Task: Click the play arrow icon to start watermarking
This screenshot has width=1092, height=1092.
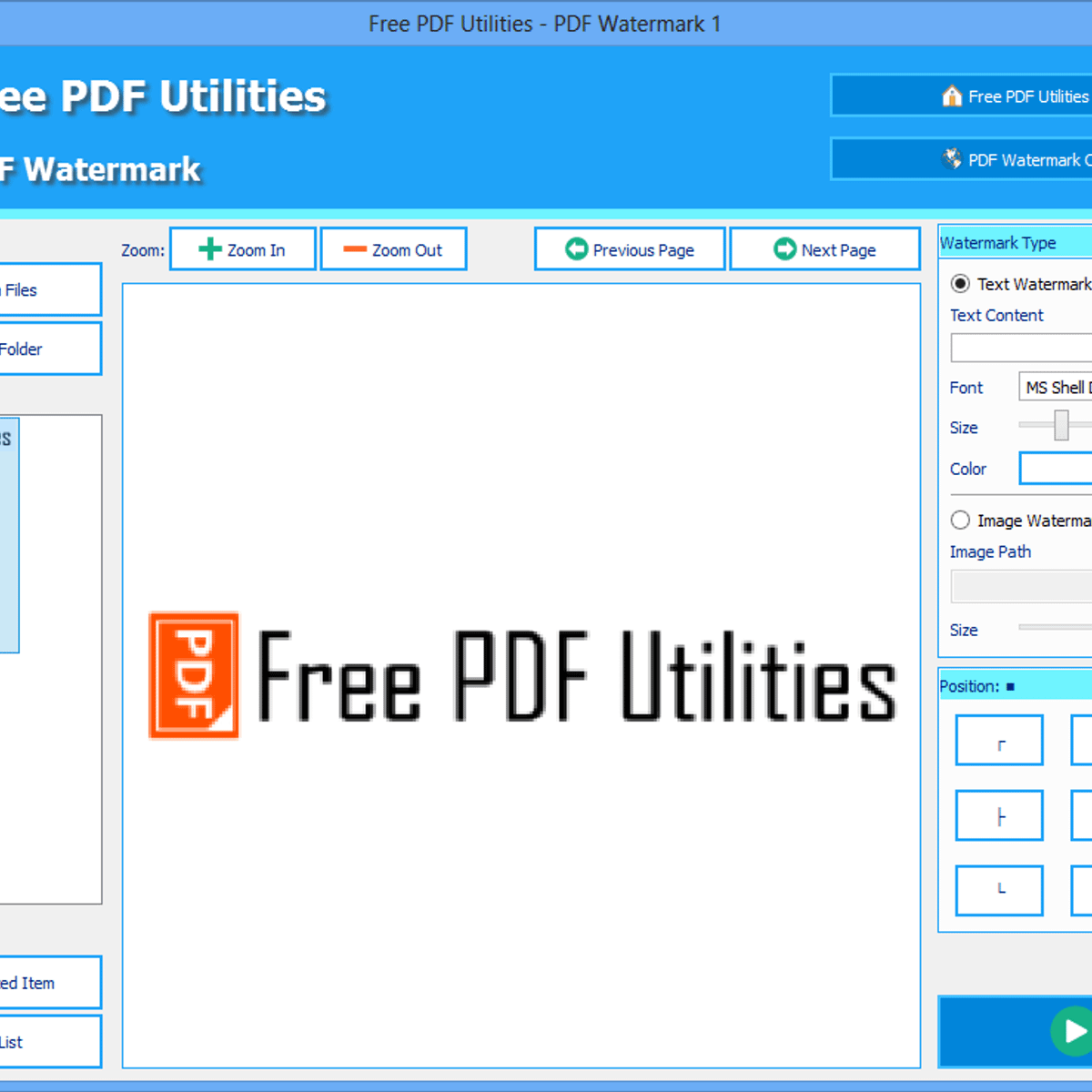Action: pyautogui.click(x=1070, y=1031)
